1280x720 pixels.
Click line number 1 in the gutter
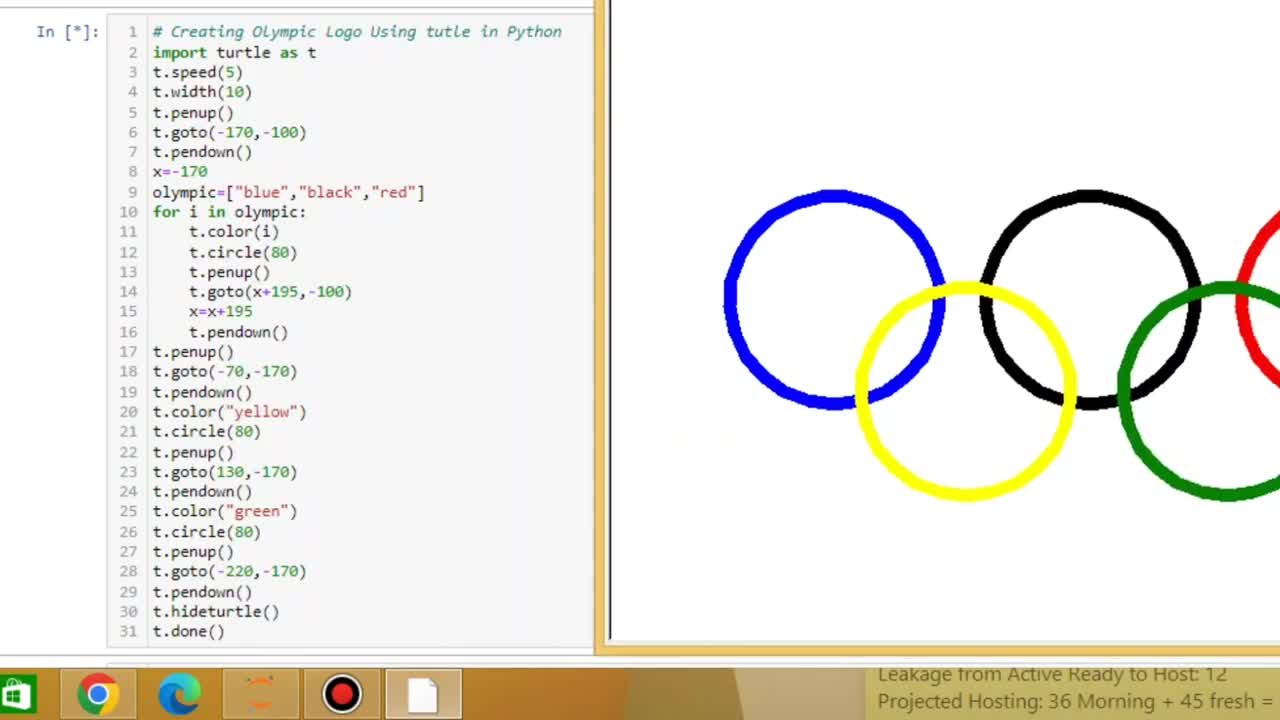[x=132, y=32]
